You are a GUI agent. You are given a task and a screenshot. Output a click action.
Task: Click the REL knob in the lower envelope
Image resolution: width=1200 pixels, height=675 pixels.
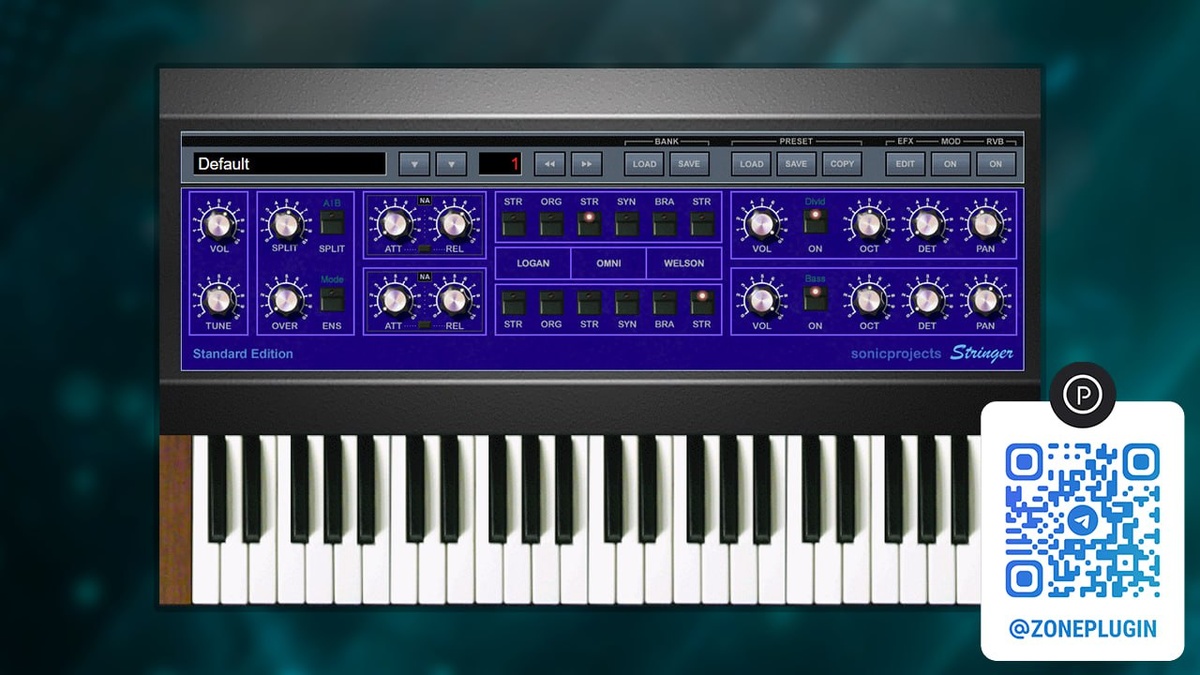(x=454, y=299)
